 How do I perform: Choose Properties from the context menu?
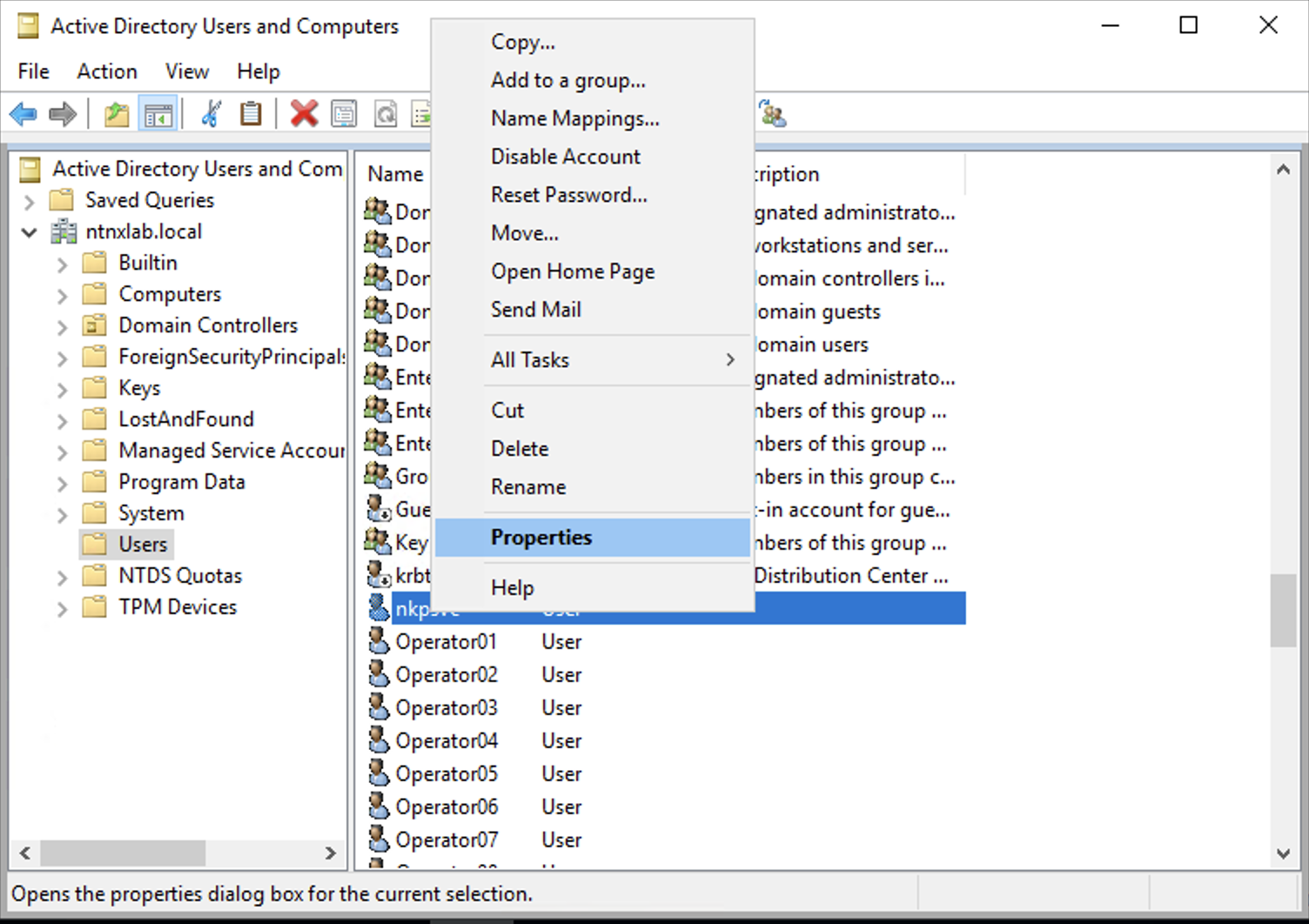click(541, 538)
